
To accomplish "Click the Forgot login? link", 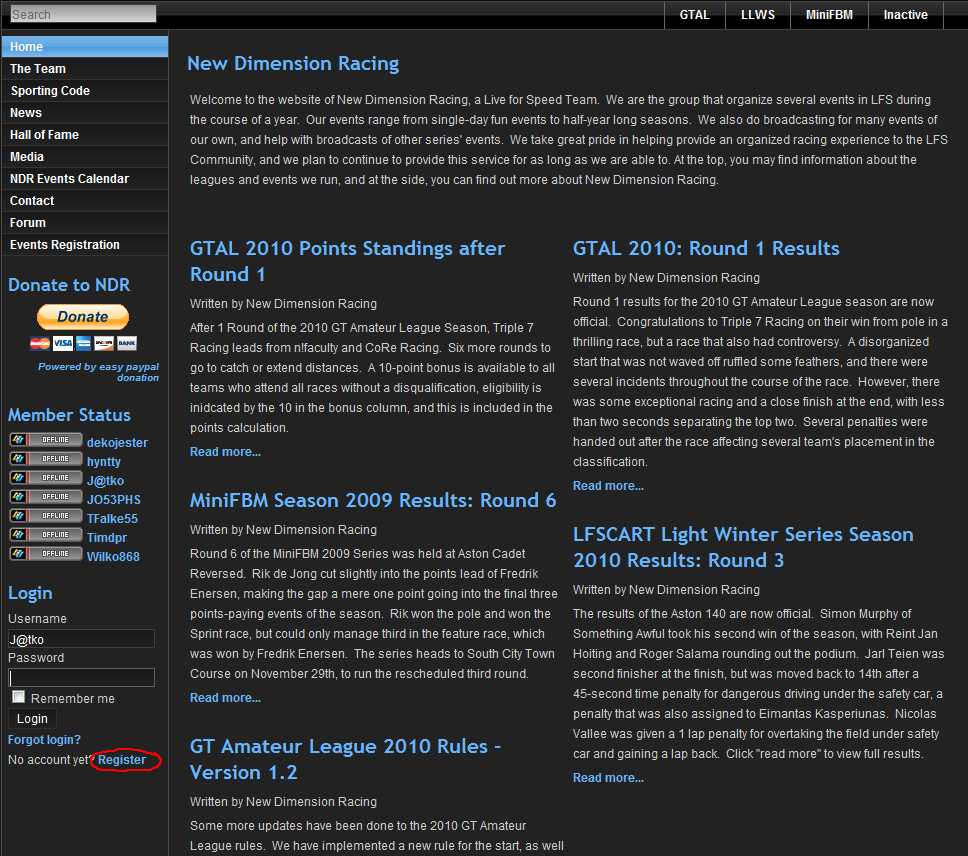I will tap(44, 739).
